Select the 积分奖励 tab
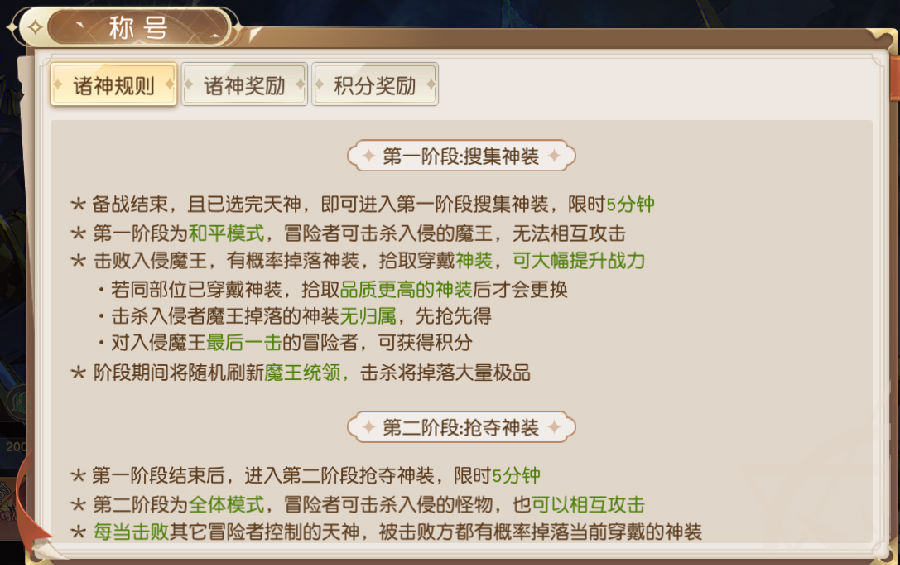 [x=374, y=85]
